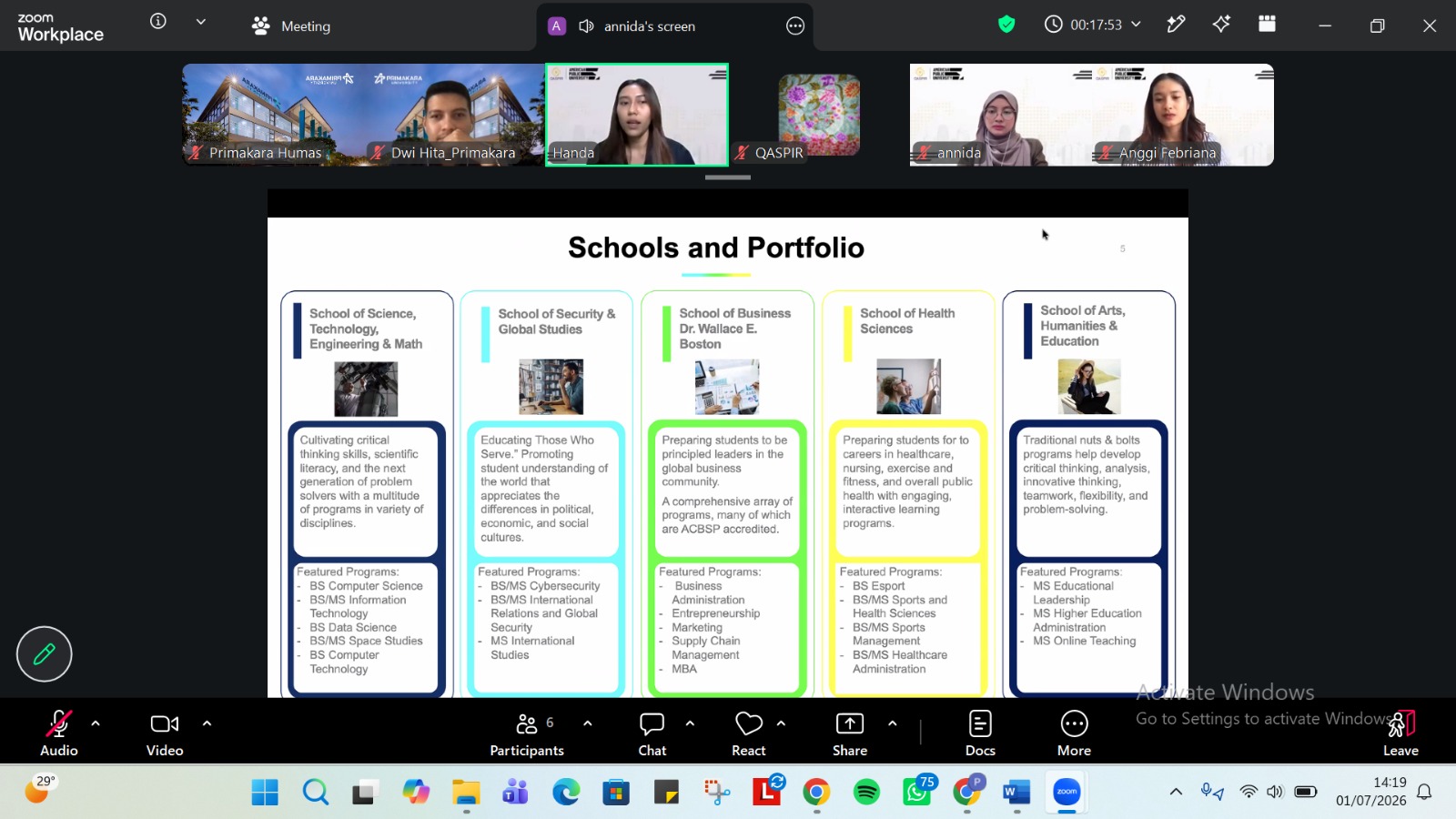1456x819 pixels.
Task: Open the React emoji menu
Action: click(x=748, y=733)
